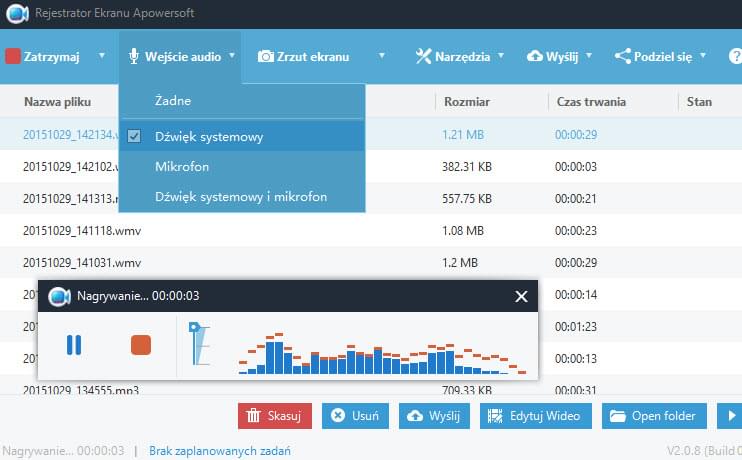Click the camera icon for Zrzut ekranu
The width and height of the screenshot is (742, 460).
[x=266, y=57]
